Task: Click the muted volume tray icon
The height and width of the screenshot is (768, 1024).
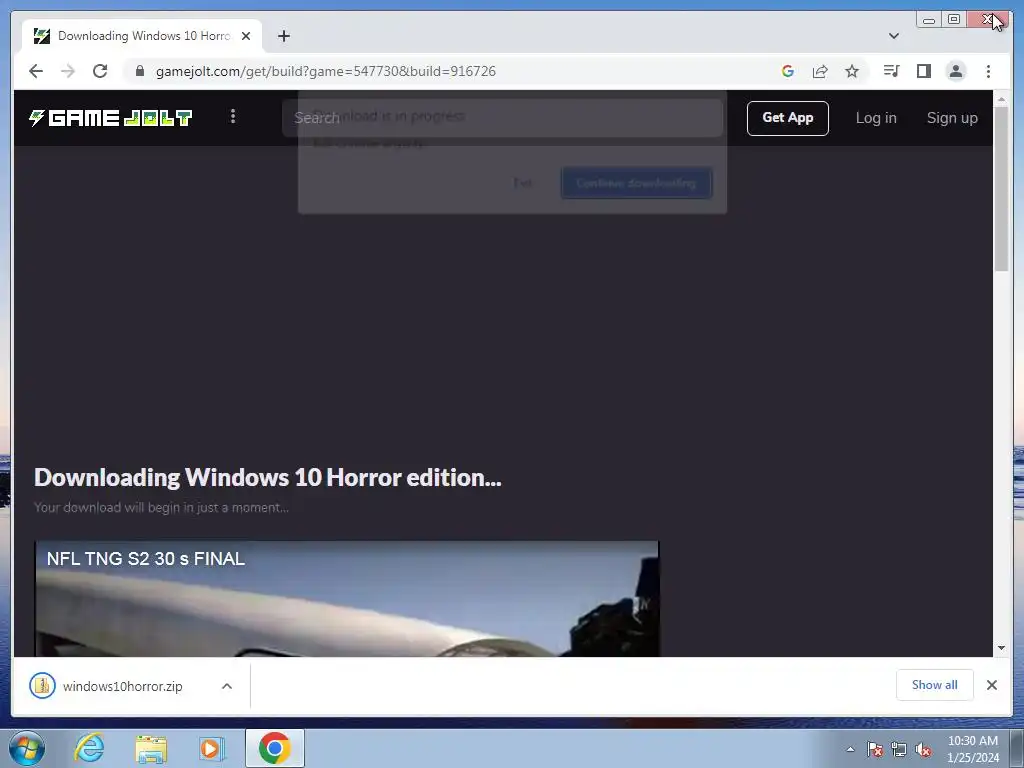Action: [923, 749]
